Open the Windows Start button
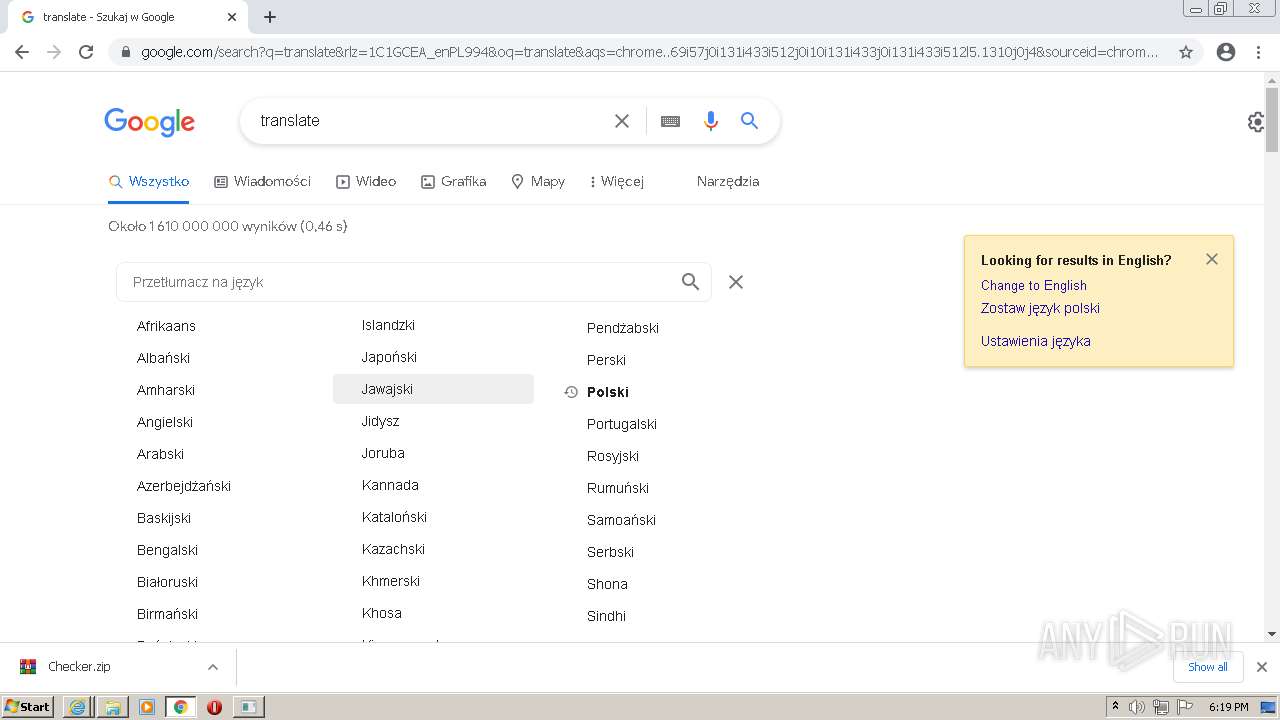The width and height of the screenshot is (1280, 720). pyautogui.click(x=27, y=706)
